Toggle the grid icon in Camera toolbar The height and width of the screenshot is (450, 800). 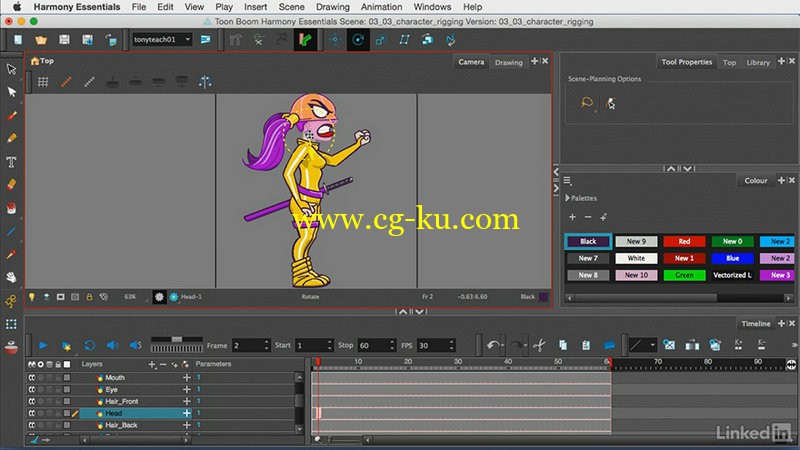[x=43, y=82]
